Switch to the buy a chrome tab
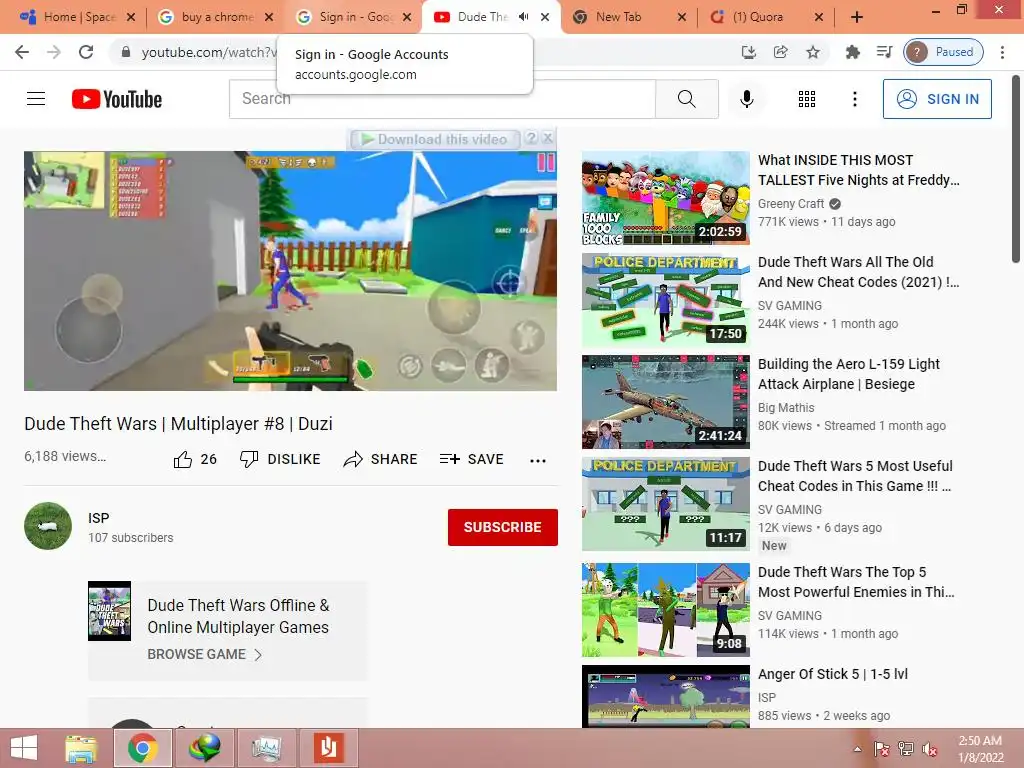This screenshot has width=1024, height=768. coord(216,17)
